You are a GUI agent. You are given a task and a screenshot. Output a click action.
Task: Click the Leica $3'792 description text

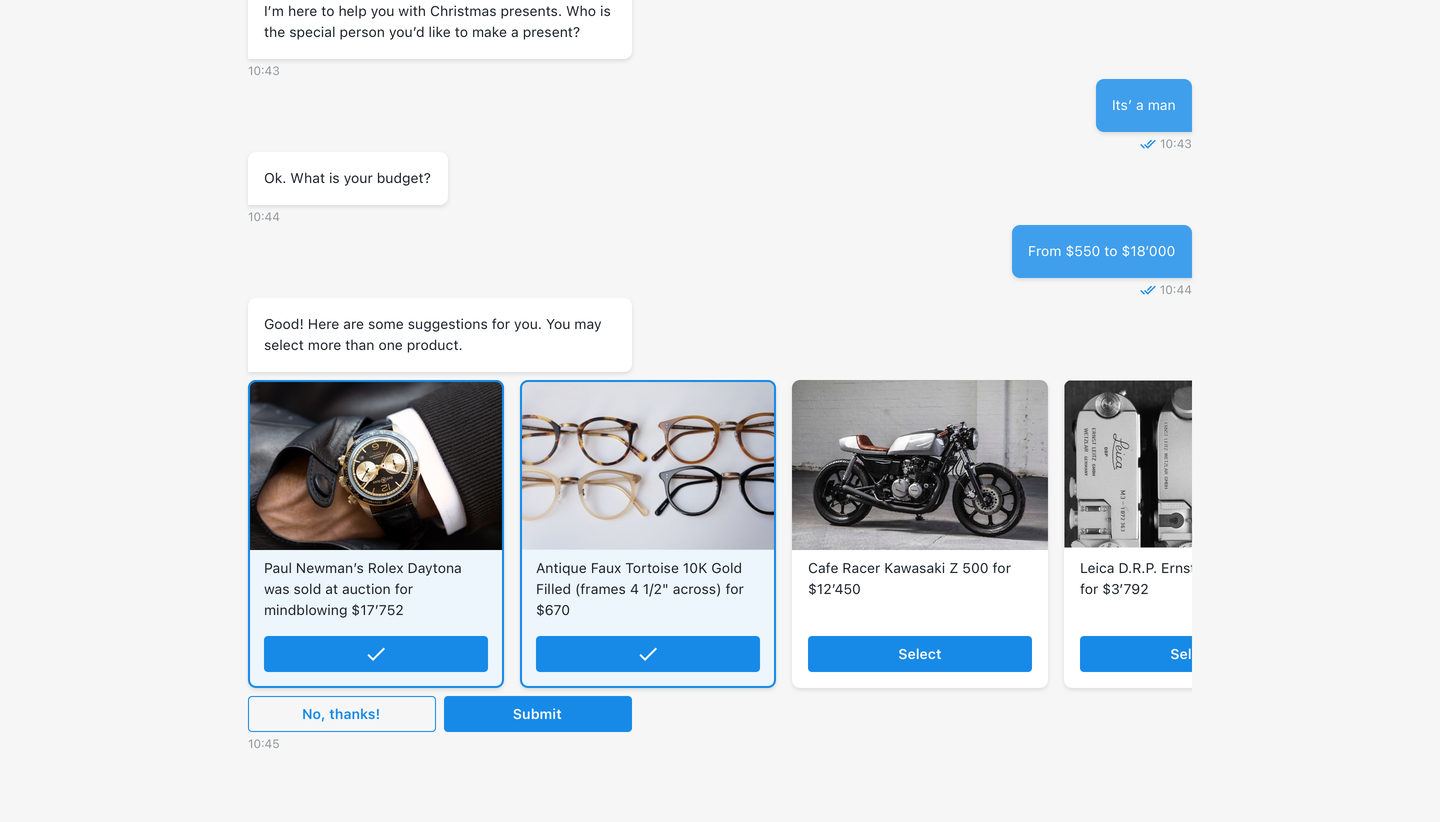click(x=1136, y=579)
